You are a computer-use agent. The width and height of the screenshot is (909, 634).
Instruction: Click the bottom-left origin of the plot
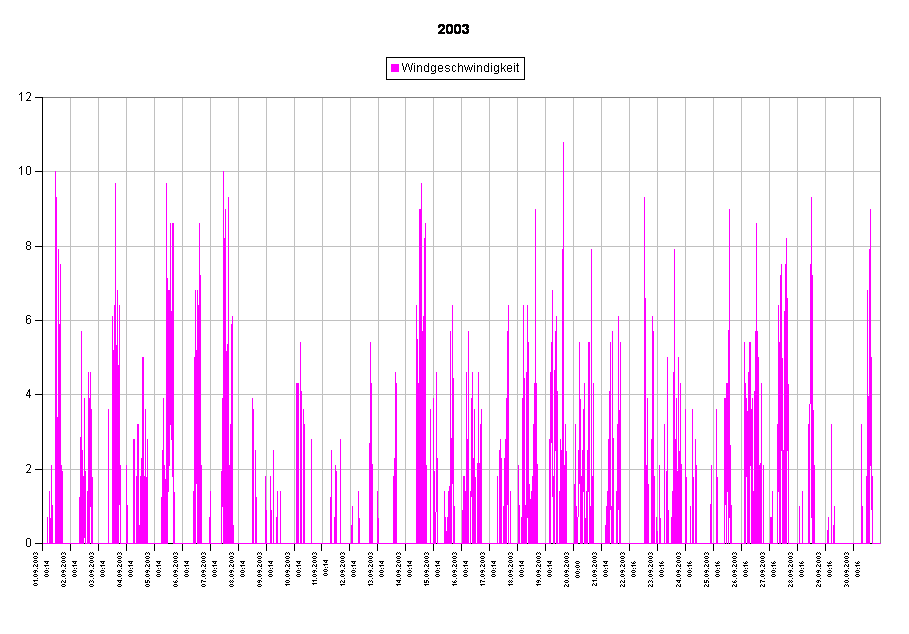coord(43,543)
